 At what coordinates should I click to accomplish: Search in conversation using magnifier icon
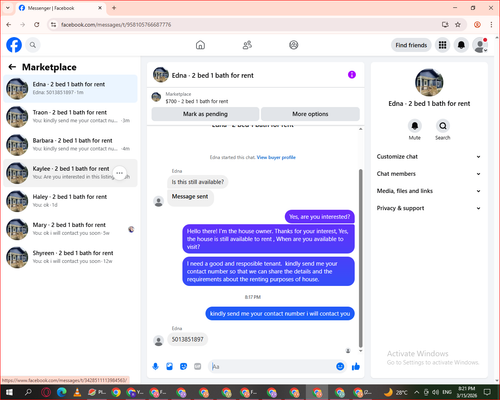point(443,126)
